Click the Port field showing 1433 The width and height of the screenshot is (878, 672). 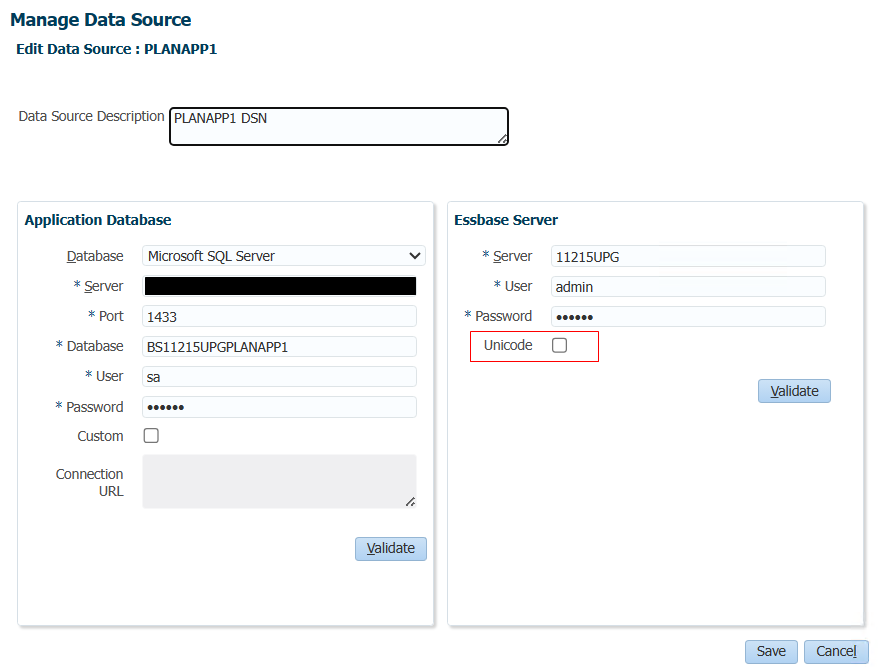click(x=279, y=316)
